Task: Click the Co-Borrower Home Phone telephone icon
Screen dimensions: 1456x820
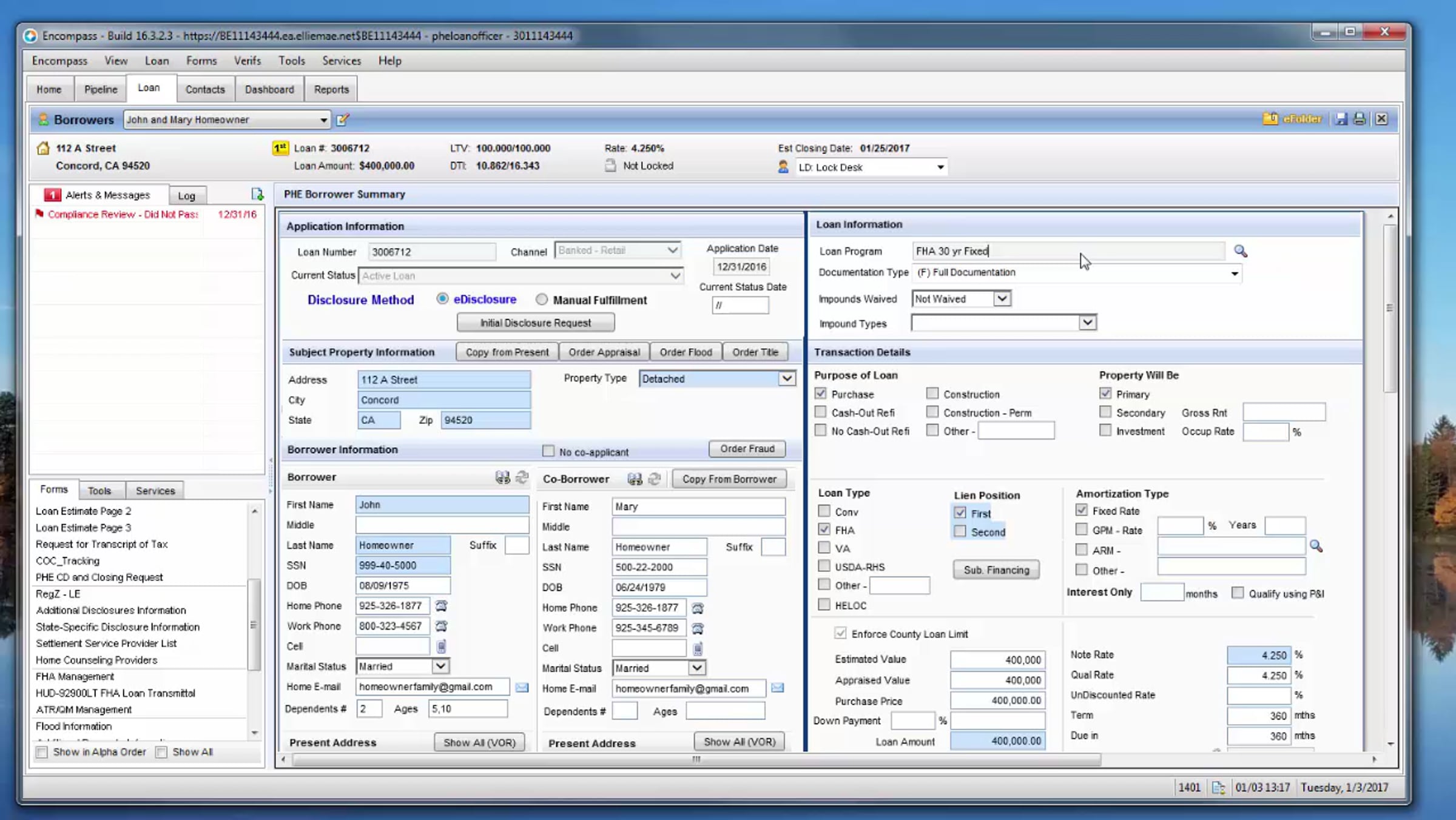Action: pyautogui.click(x=698, y=608)
